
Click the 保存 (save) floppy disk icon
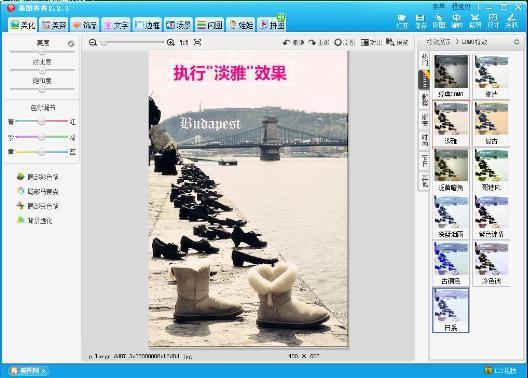pos(420,21)
